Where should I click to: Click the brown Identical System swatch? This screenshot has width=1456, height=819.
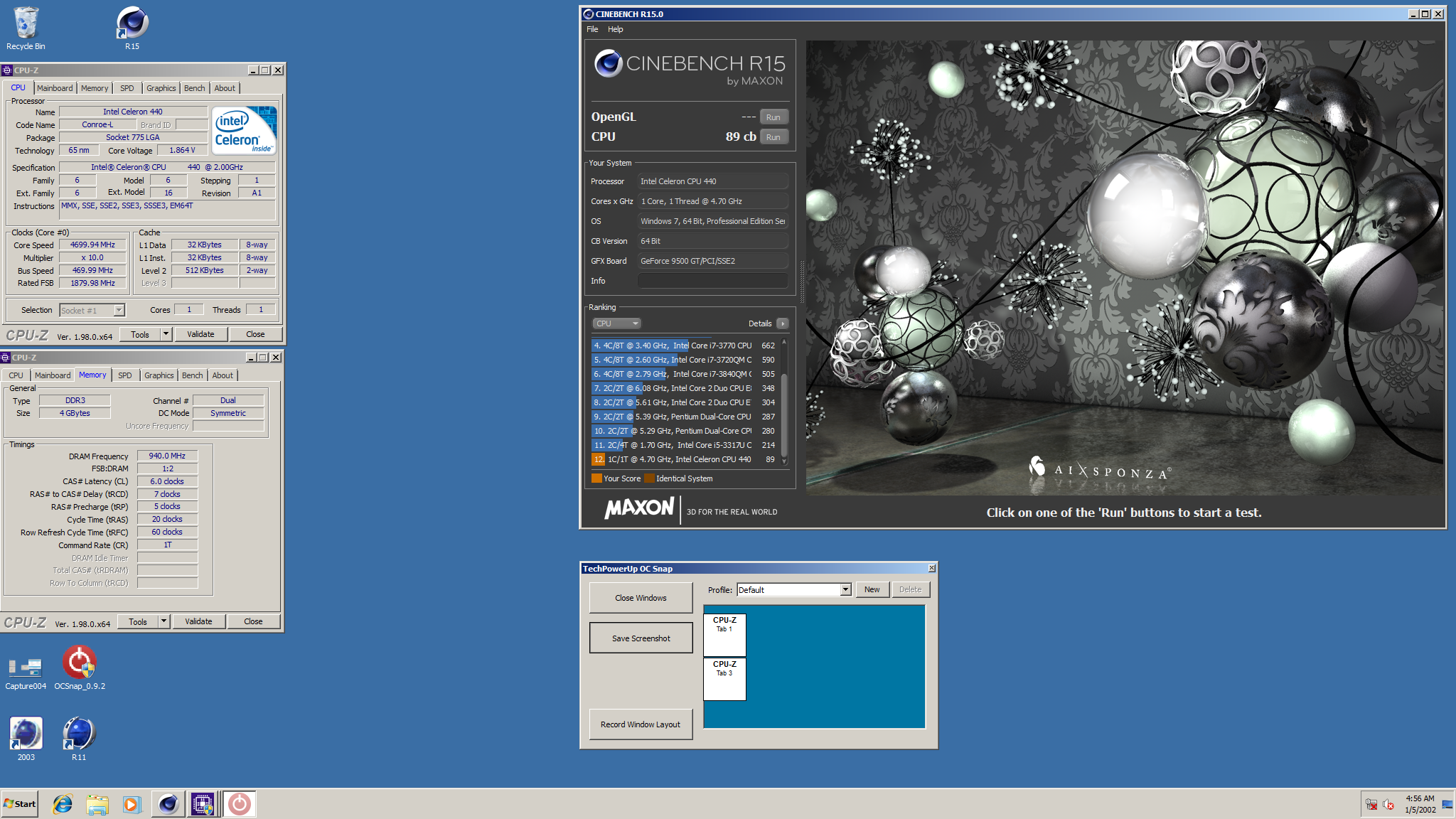(649, 478)
